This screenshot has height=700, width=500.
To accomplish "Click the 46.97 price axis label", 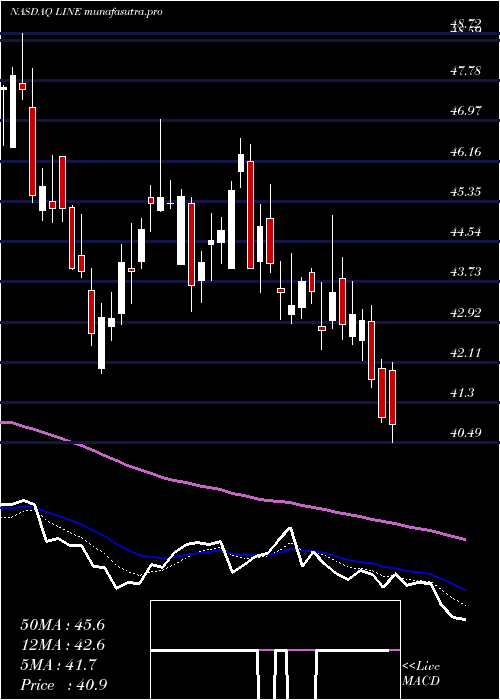I will tap(466, 111).
